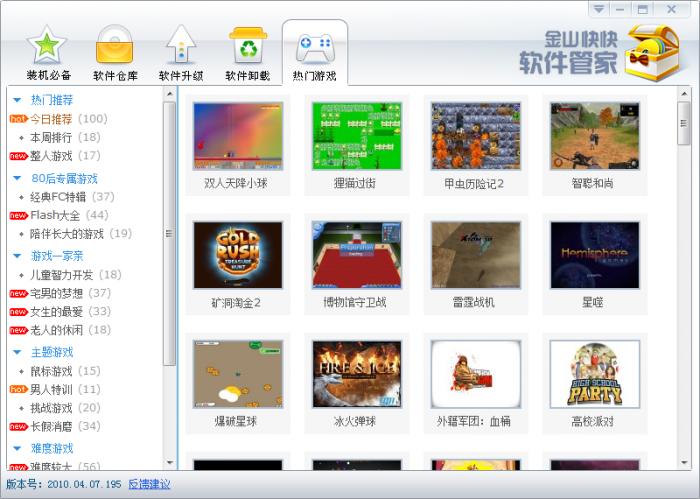Select 本周排行 (18) in sidebar
The width and height of the screenshot is (700, 499).
65,137
